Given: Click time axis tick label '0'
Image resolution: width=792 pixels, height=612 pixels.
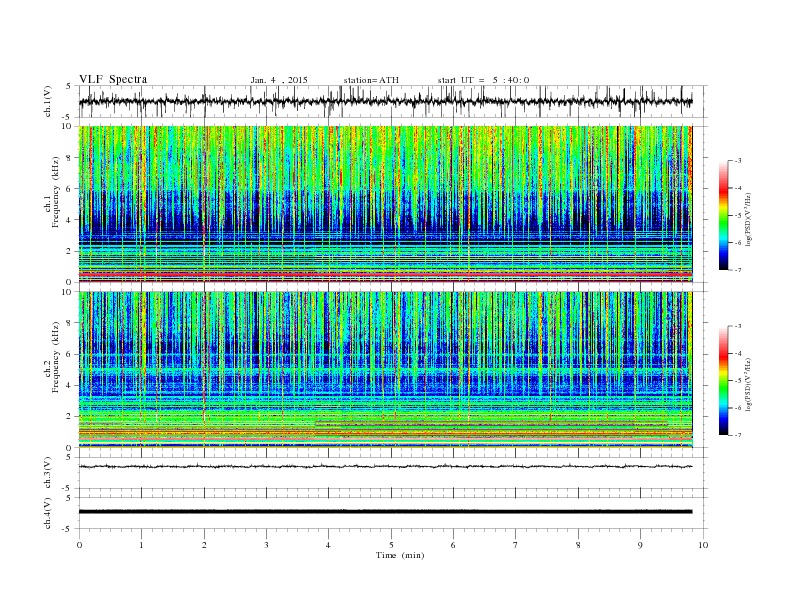Looking at the screenshot, I should click(x=79, y=545).
